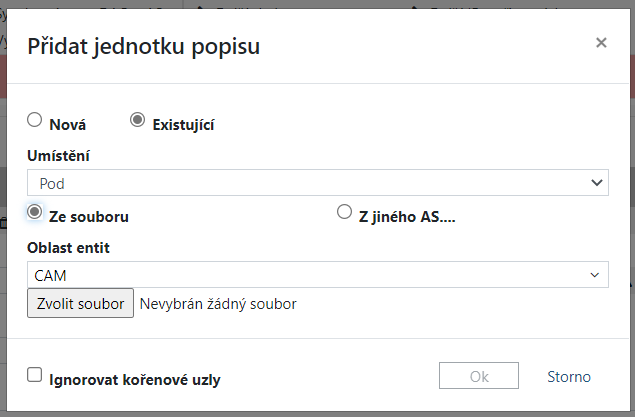Select the Nová radio button

tap(35, 120)
